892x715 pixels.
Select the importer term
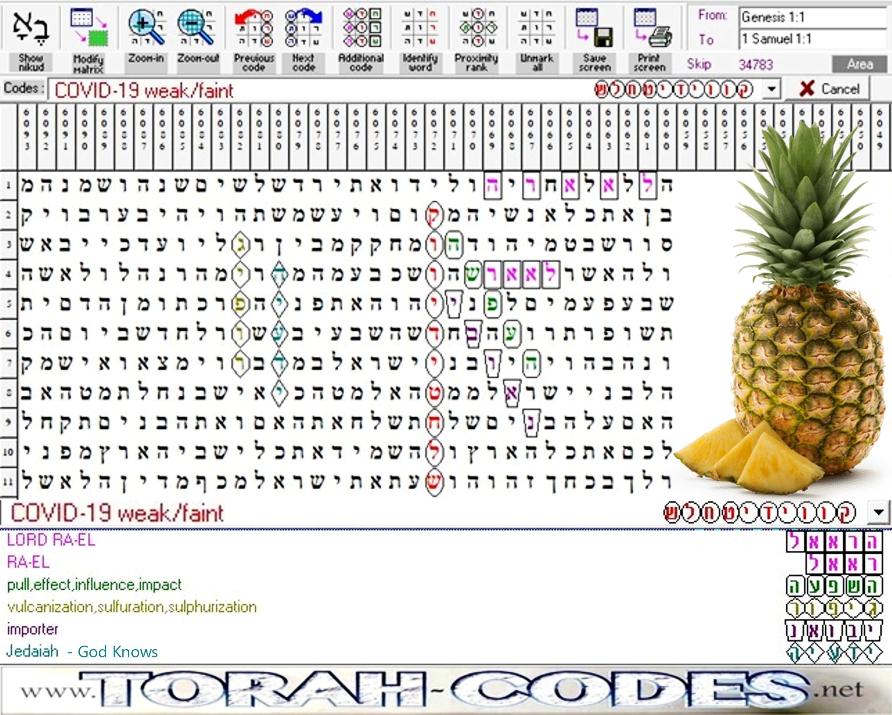pos(32,629)
